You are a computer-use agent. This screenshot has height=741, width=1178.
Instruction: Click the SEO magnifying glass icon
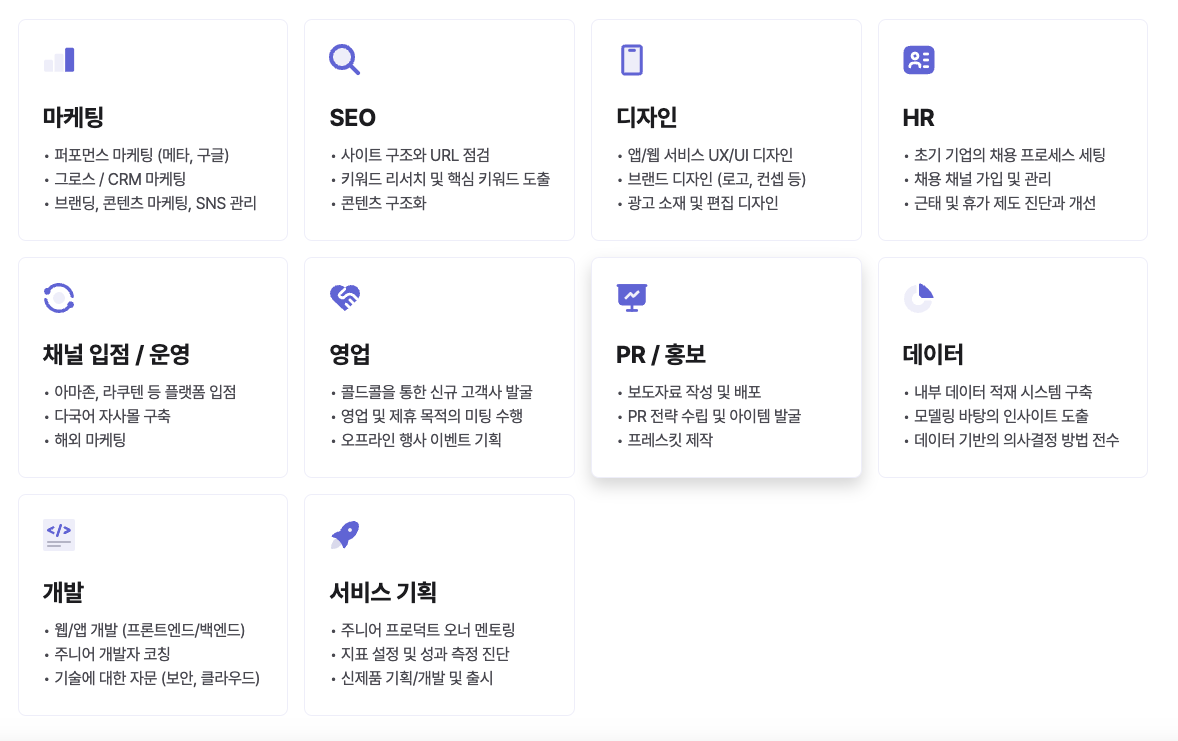[344, 59]
